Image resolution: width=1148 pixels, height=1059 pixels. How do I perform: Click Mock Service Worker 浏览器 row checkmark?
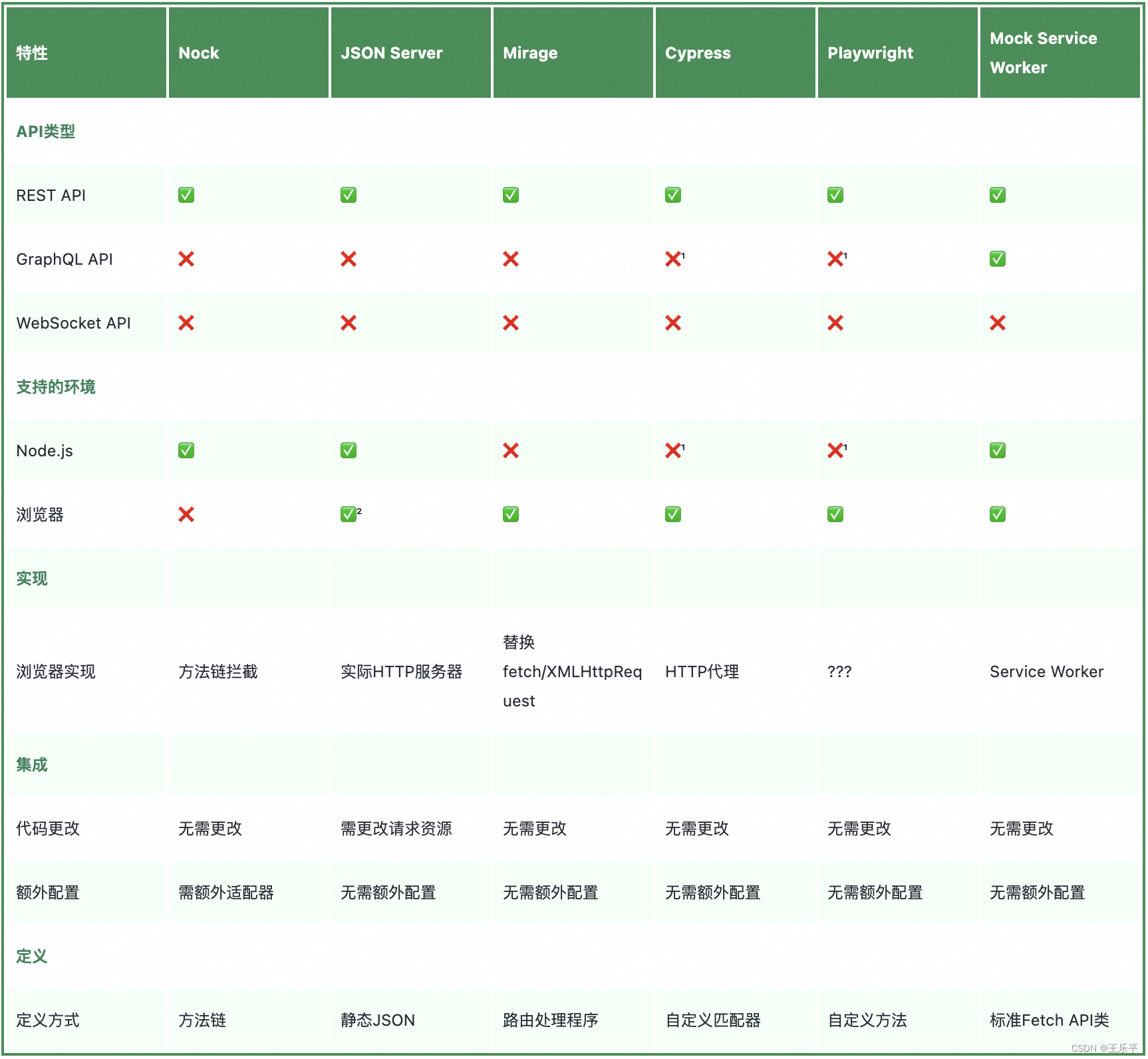[x=998, y=514]
